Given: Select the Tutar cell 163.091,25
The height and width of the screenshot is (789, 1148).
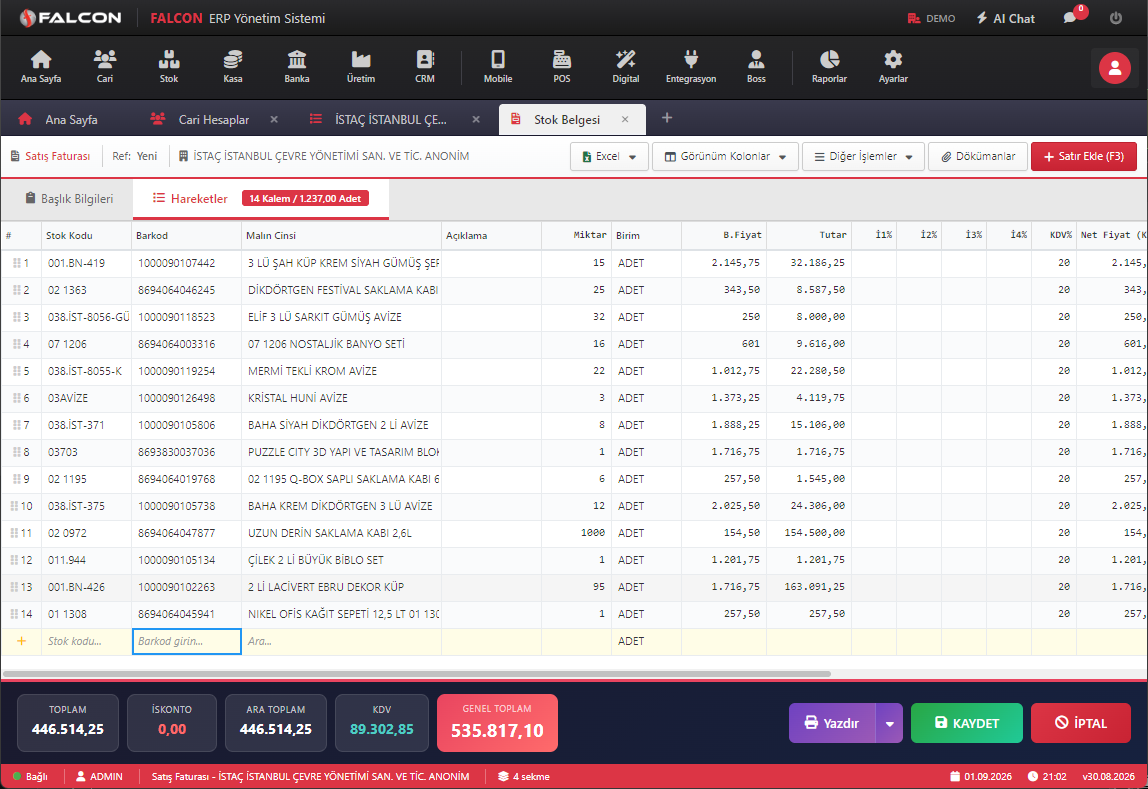Looking at the screenshot, I should click(x=809, y=587).
